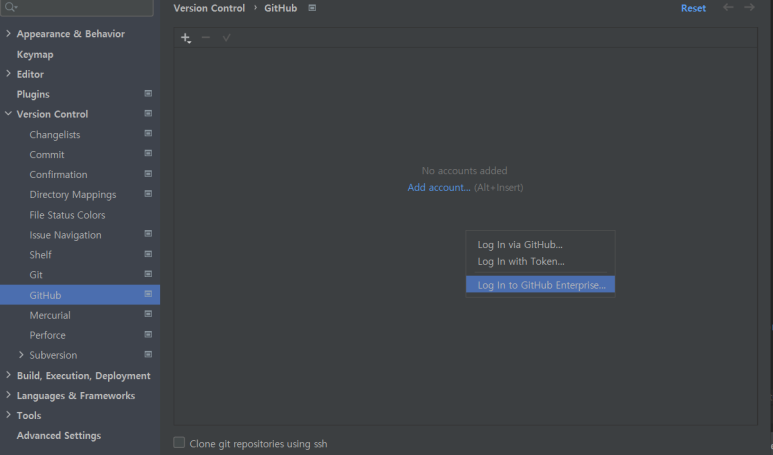Click project icon next to Issue Navigation
Image resolution: width=773 pixels, height=455 pixels.
coord(148,234)
